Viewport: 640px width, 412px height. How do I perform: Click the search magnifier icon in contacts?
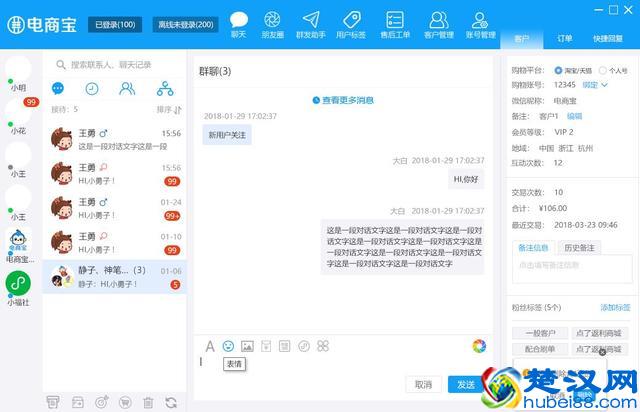61,65
